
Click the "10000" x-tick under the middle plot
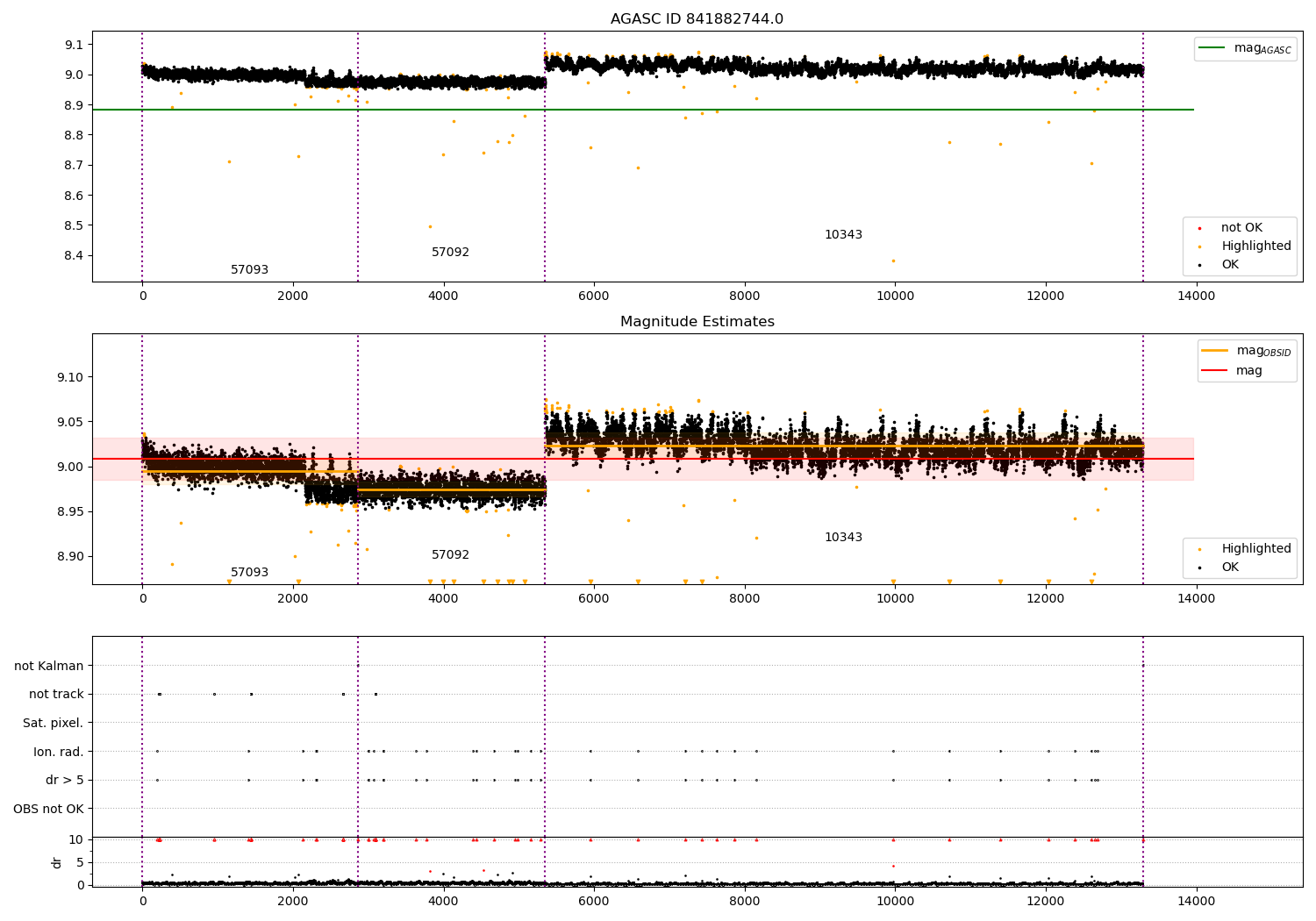[895, 599]
